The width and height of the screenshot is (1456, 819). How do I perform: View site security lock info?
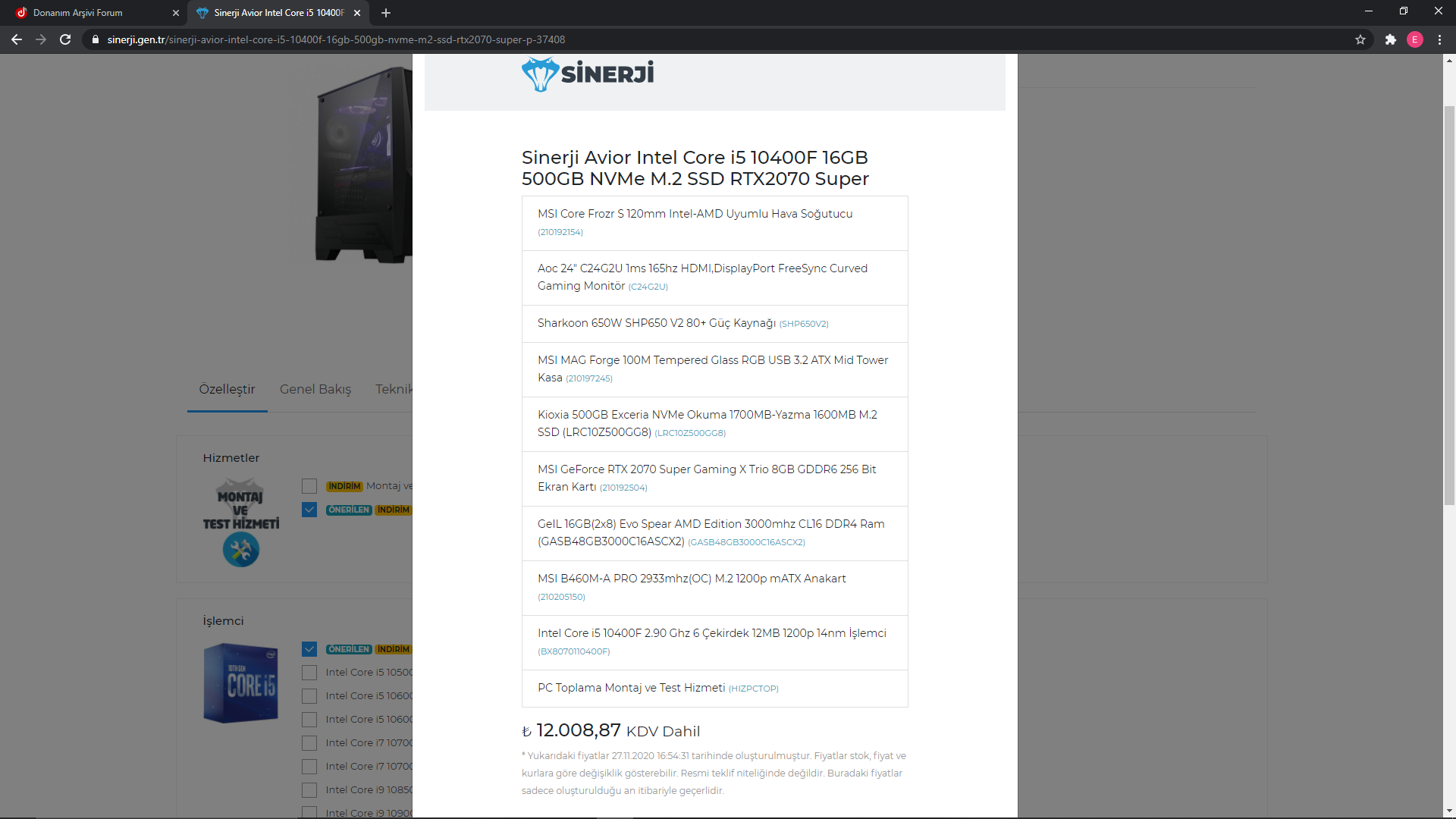click(x=96, y=39)
